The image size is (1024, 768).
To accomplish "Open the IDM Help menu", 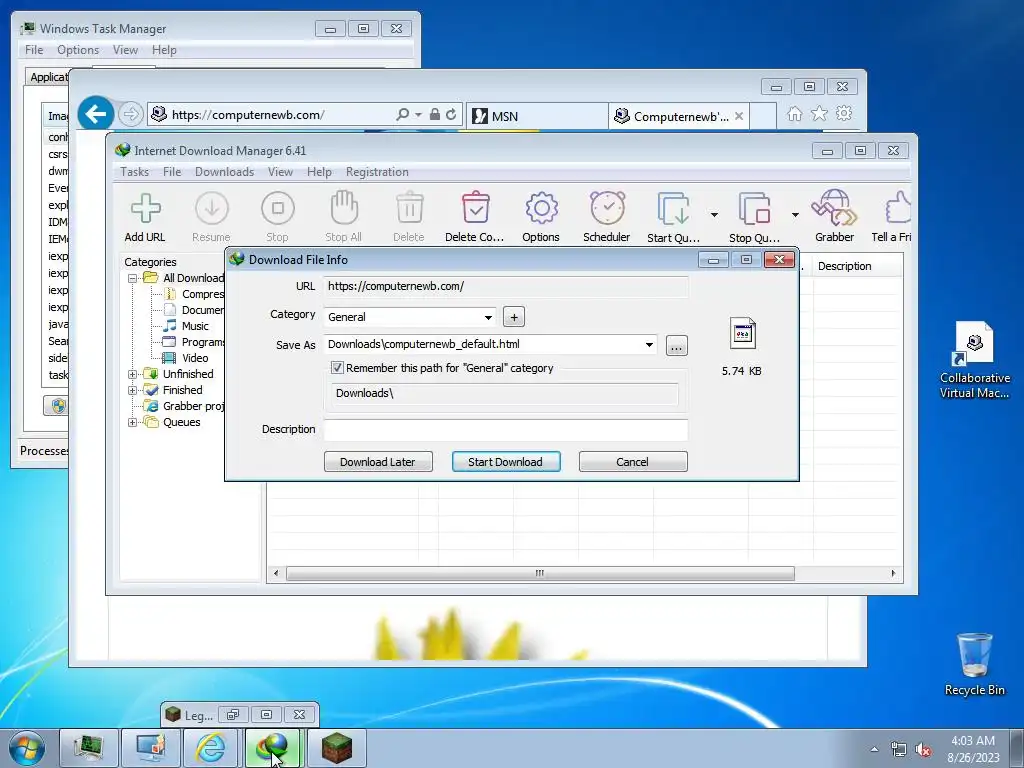I will point(319,172).
